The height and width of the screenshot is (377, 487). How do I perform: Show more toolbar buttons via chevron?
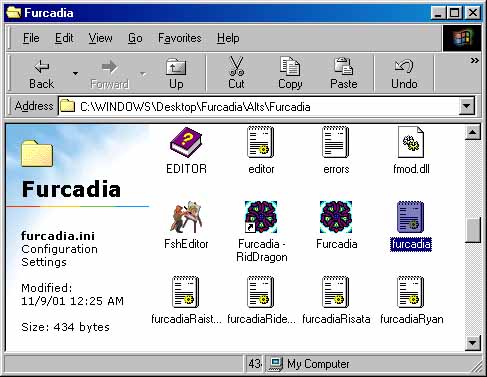click(x=474, y=60)
